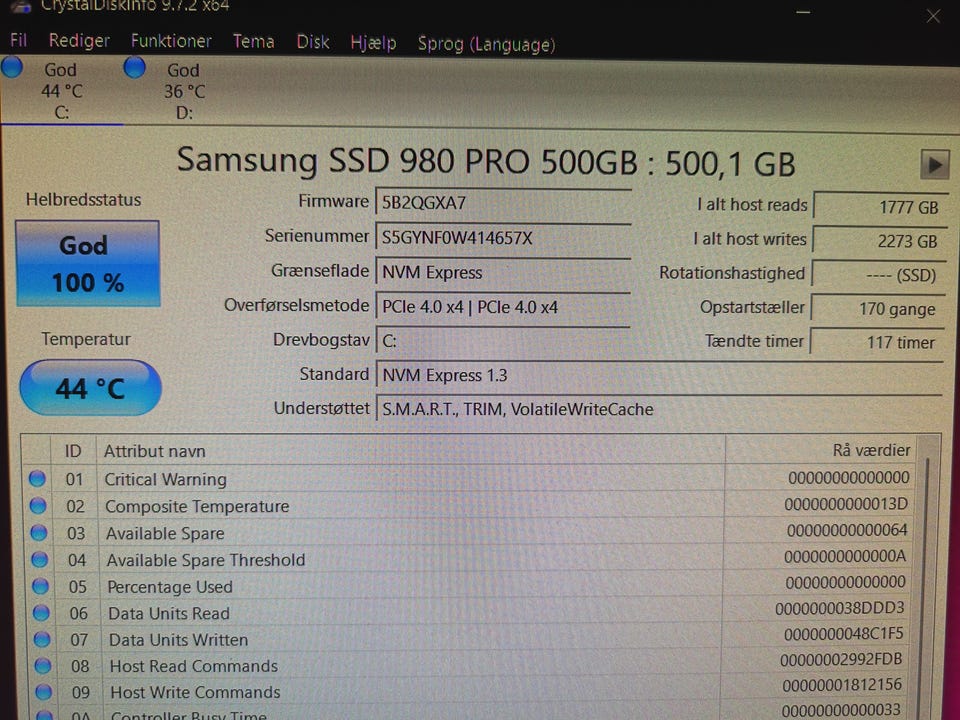Click status dot for Available Spare row

[39, 532]
